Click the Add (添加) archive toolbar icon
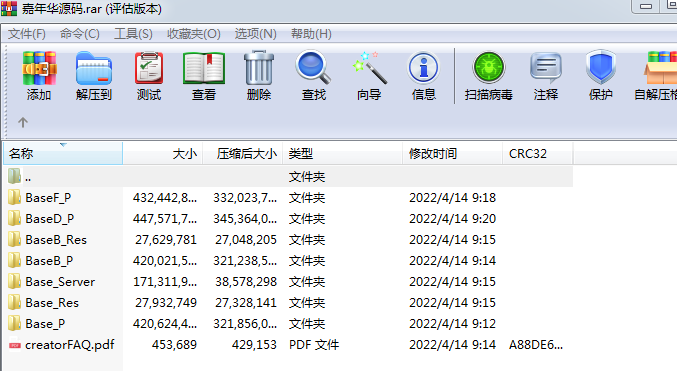This screenshot has height=371, width=677. click(x=39, y=68)
